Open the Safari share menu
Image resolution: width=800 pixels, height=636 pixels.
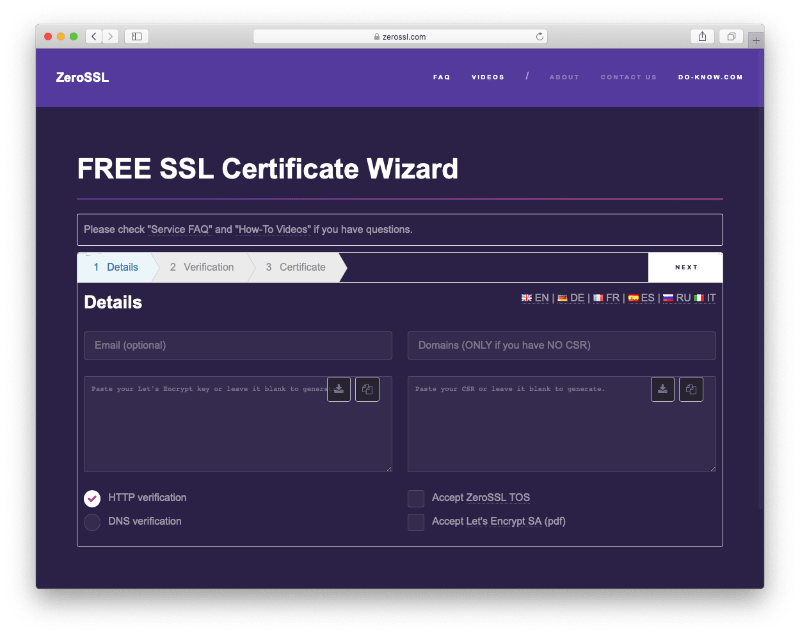click(x=703, y=36)
